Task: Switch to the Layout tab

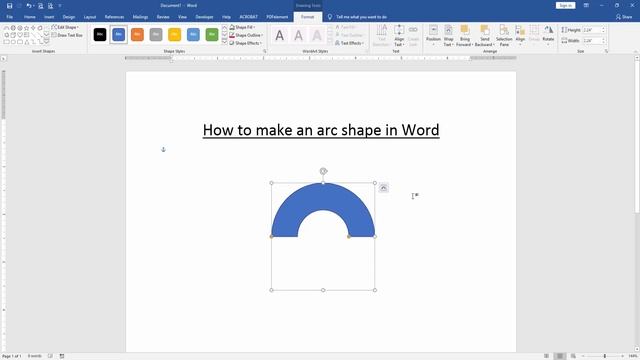Action: click(x=90, y=17)
